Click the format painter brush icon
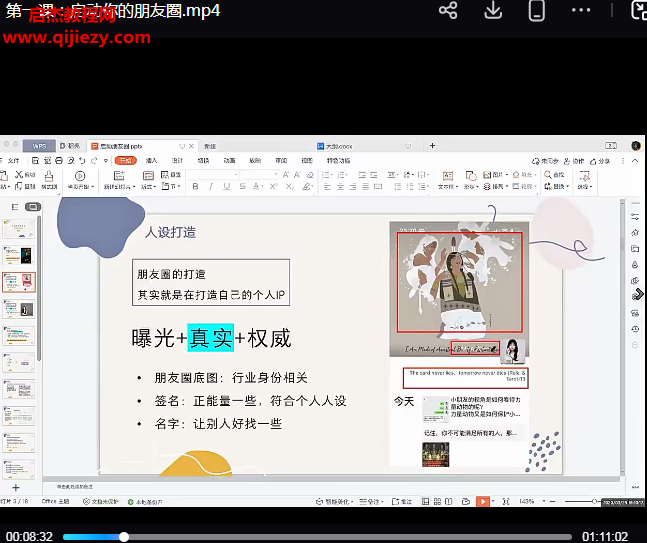The image size is (647, 543). (x=49, y=176)
